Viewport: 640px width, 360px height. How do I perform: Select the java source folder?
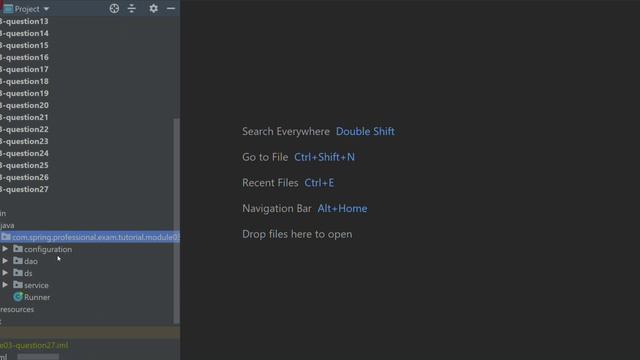[x=7, y=225]
